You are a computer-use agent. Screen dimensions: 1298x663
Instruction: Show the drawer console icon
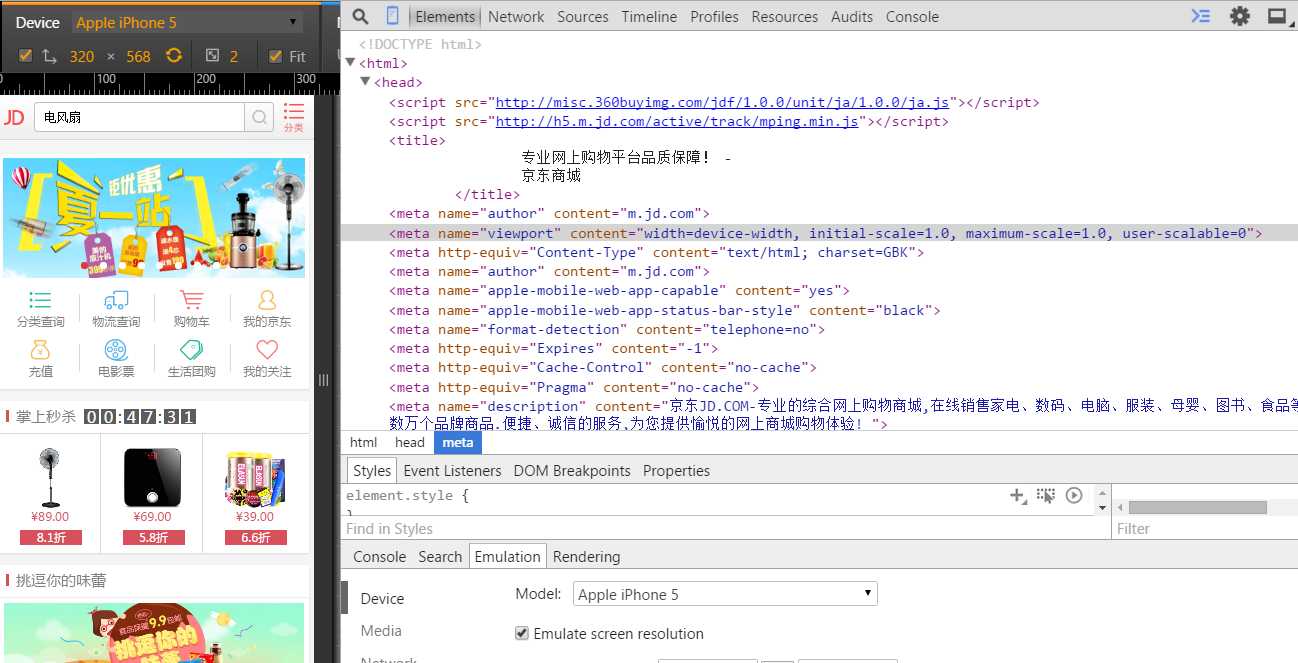(x=1201, y=16)
